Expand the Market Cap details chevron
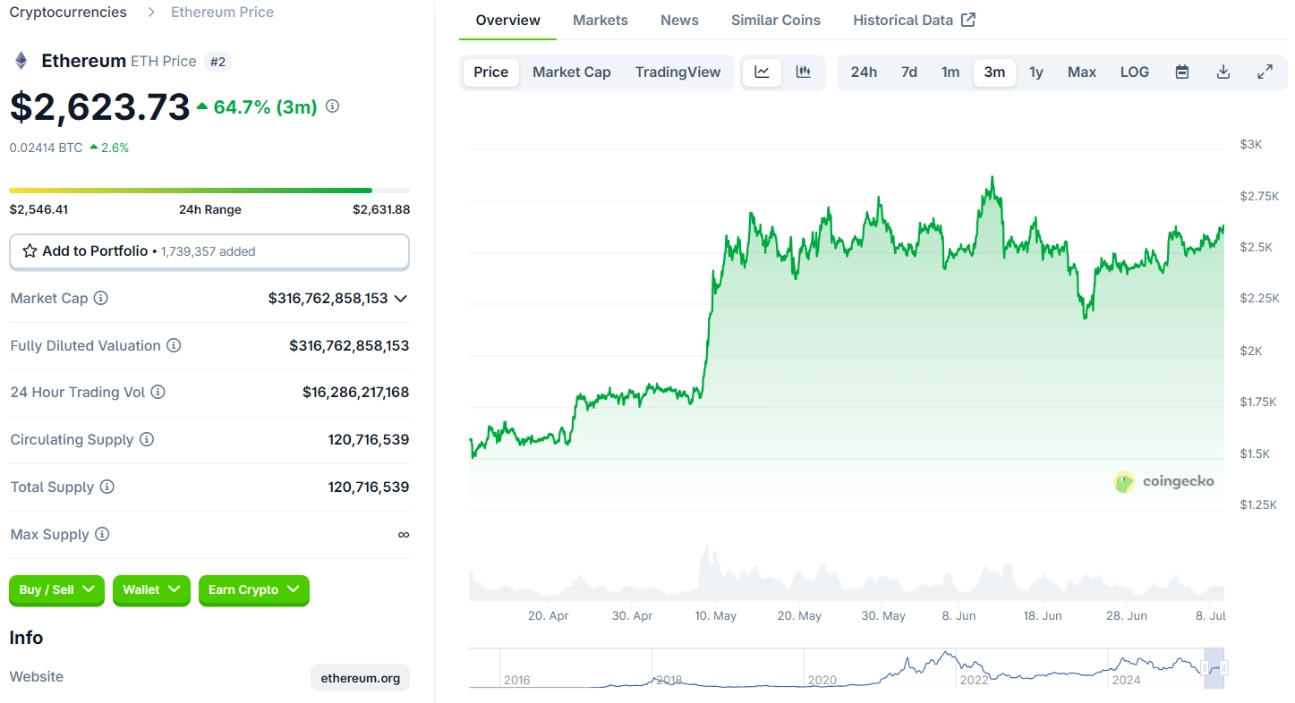 401,298
